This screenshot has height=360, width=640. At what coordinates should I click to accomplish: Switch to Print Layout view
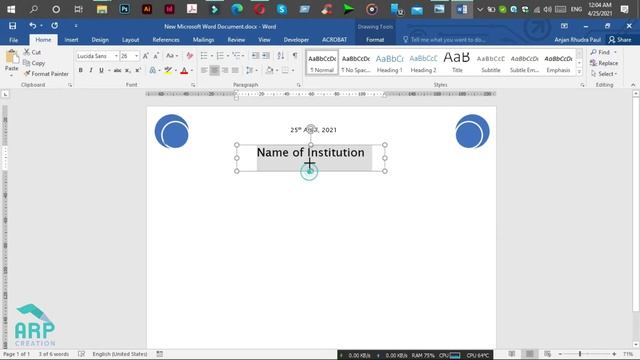point(529,354)
